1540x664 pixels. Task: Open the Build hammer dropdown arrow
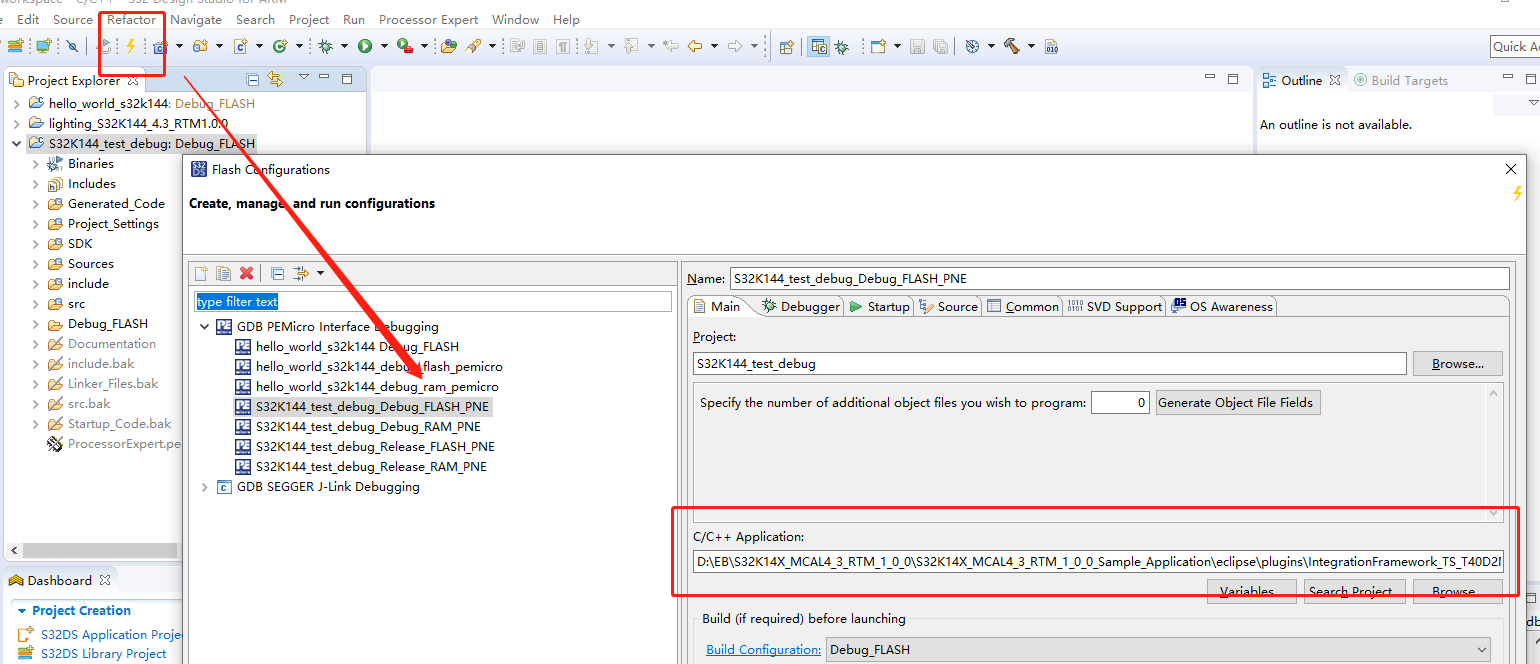pos(1030,46)
